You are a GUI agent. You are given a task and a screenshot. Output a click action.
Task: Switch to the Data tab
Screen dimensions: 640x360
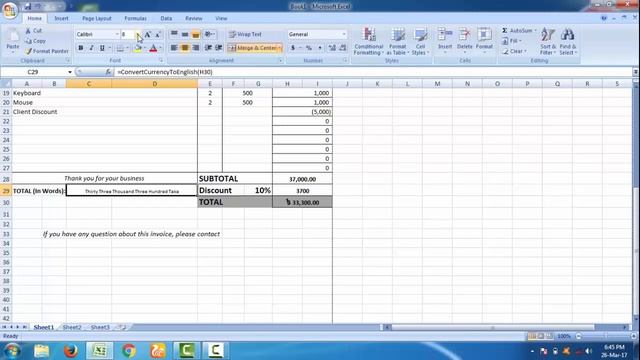tap(166, 18)
